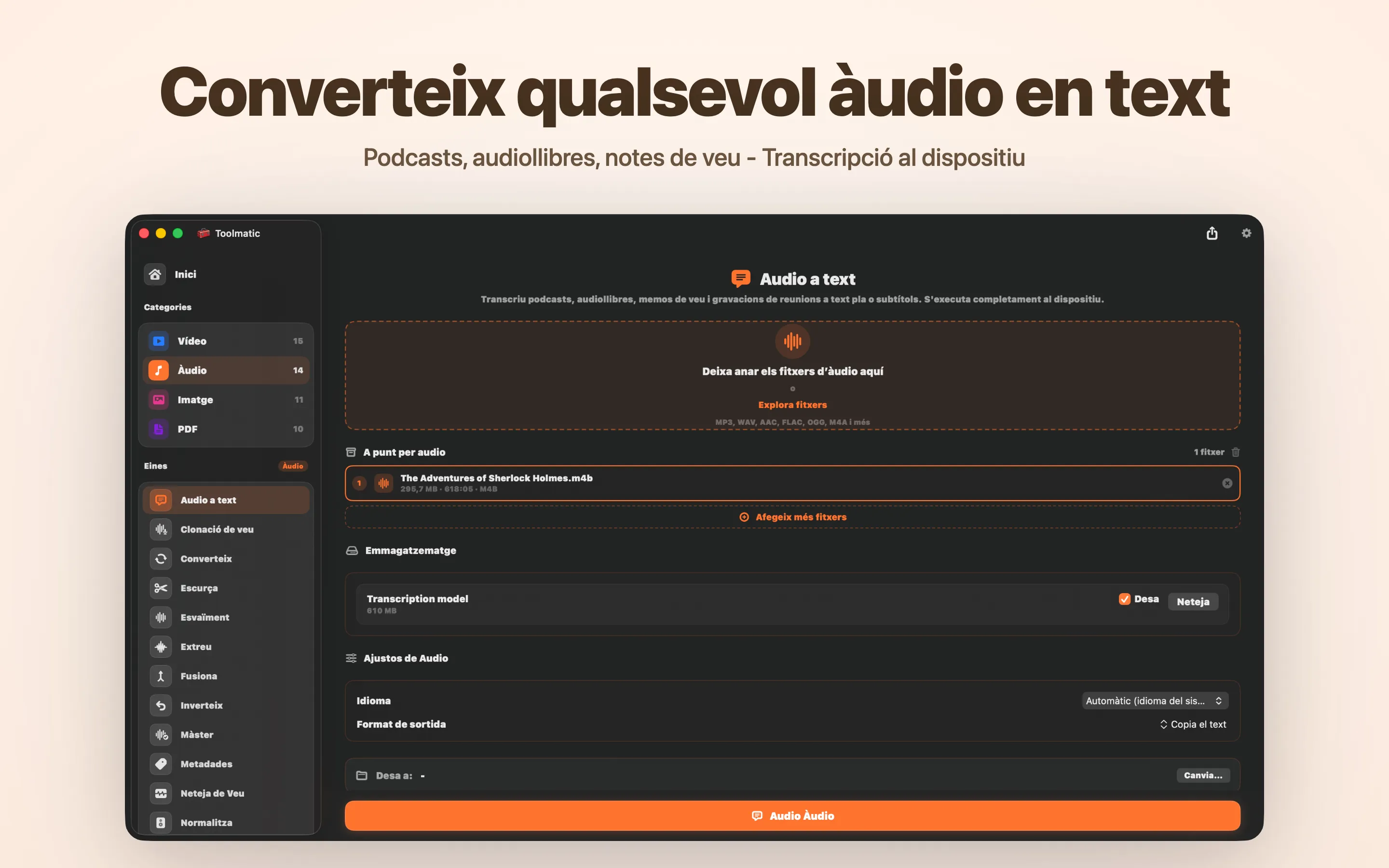1389x868 pixels.
Task: Delete all files with trash icon
Action: coord(1236,452)
